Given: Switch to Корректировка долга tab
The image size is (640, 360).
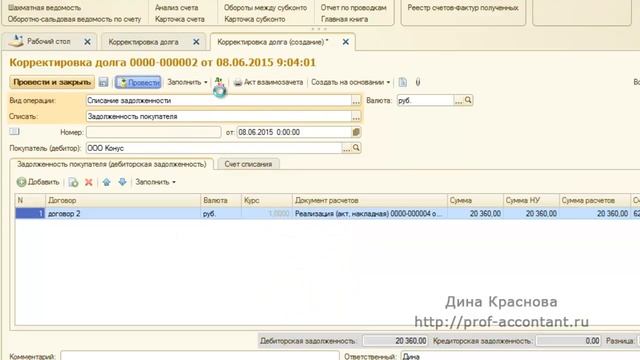Looking at the screenshot, I should 143,42.
